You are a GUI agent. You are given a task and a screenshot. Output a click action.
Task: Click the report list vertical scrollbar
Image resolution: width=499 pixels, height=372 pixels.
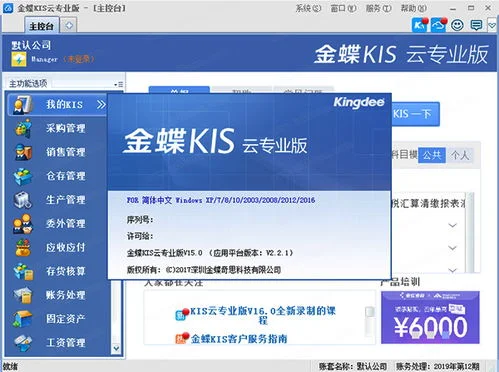pos(470,232)
